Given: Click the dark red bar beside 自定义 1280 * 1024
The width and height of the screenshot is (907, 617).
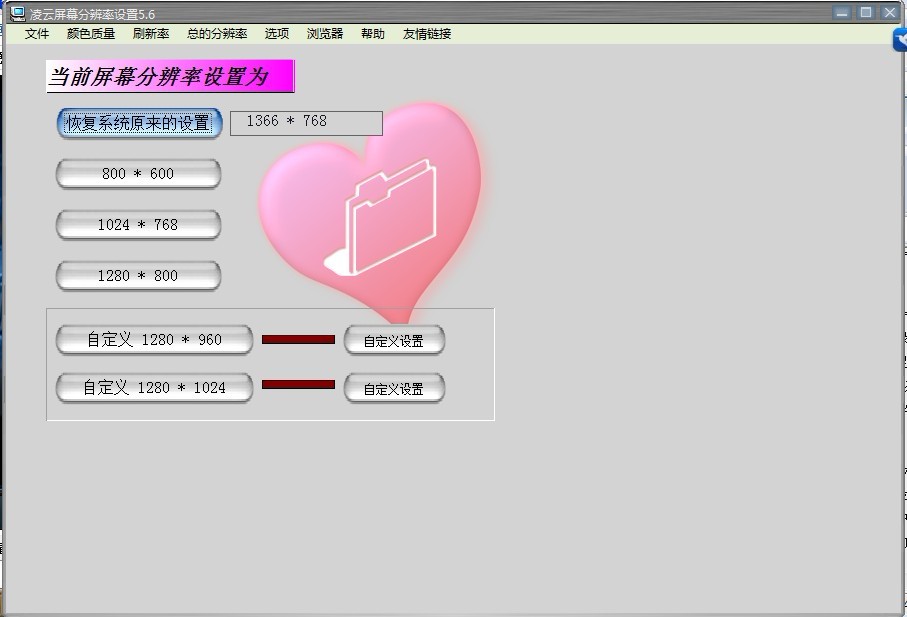Looking at the screenshot, I should [x=298, y=385].
